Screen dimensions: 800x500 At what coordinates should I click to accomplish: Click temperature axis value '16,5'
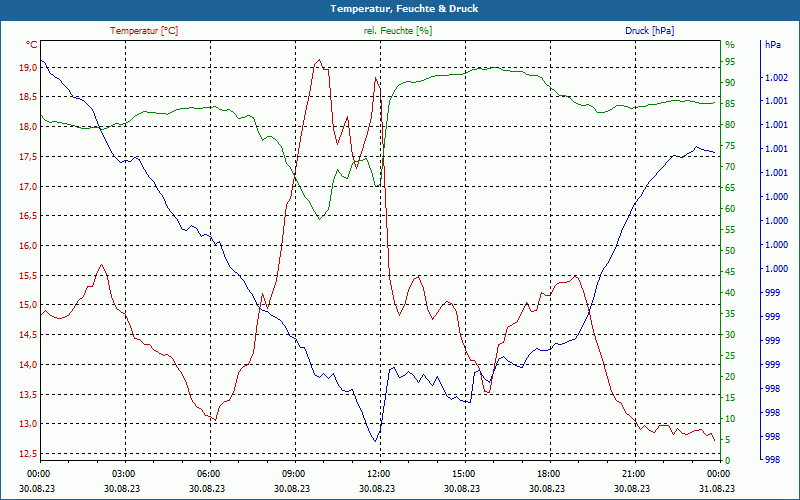click(29, 216)
